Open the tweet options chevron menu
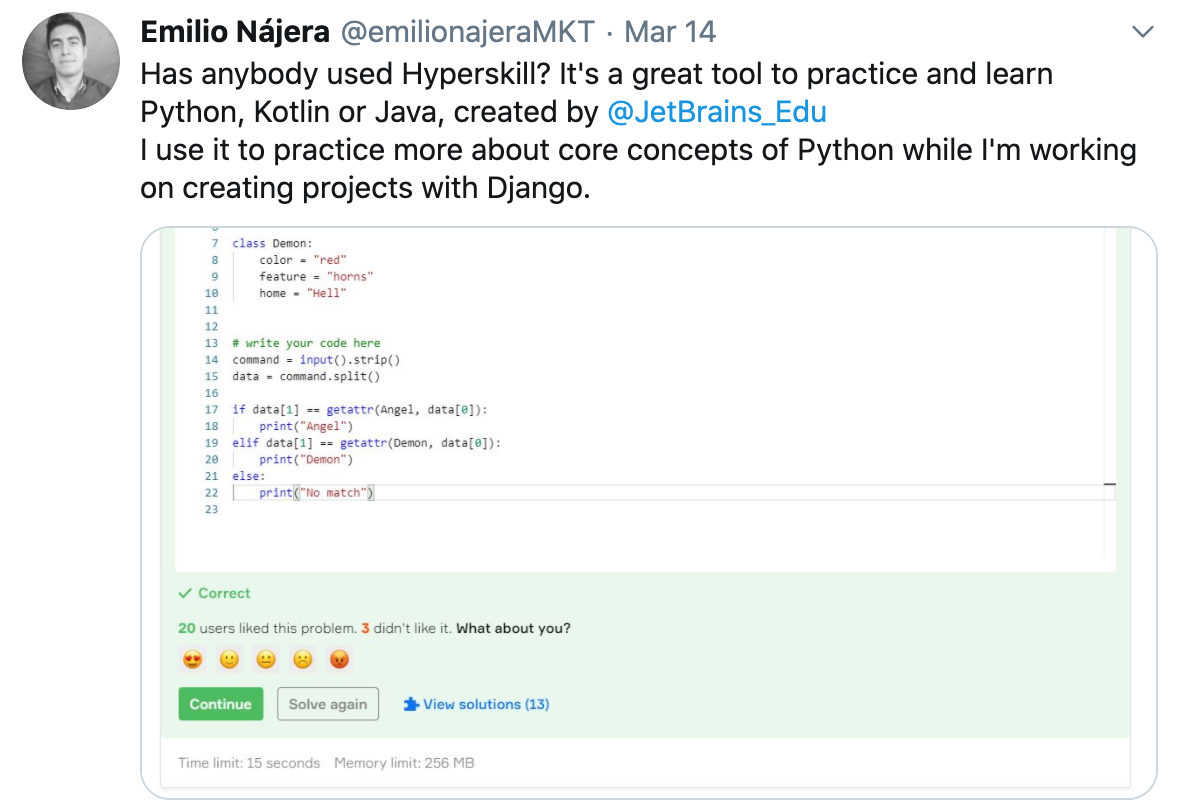1185x812 pixels. 1142,33
